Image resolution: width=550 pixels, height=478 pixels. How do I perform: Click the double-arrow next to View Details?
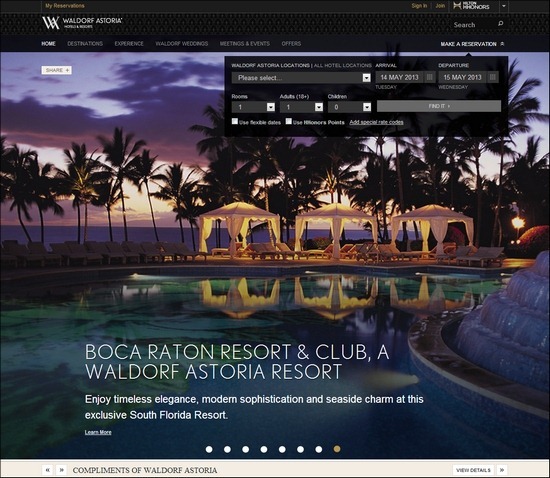click(502, 470)
